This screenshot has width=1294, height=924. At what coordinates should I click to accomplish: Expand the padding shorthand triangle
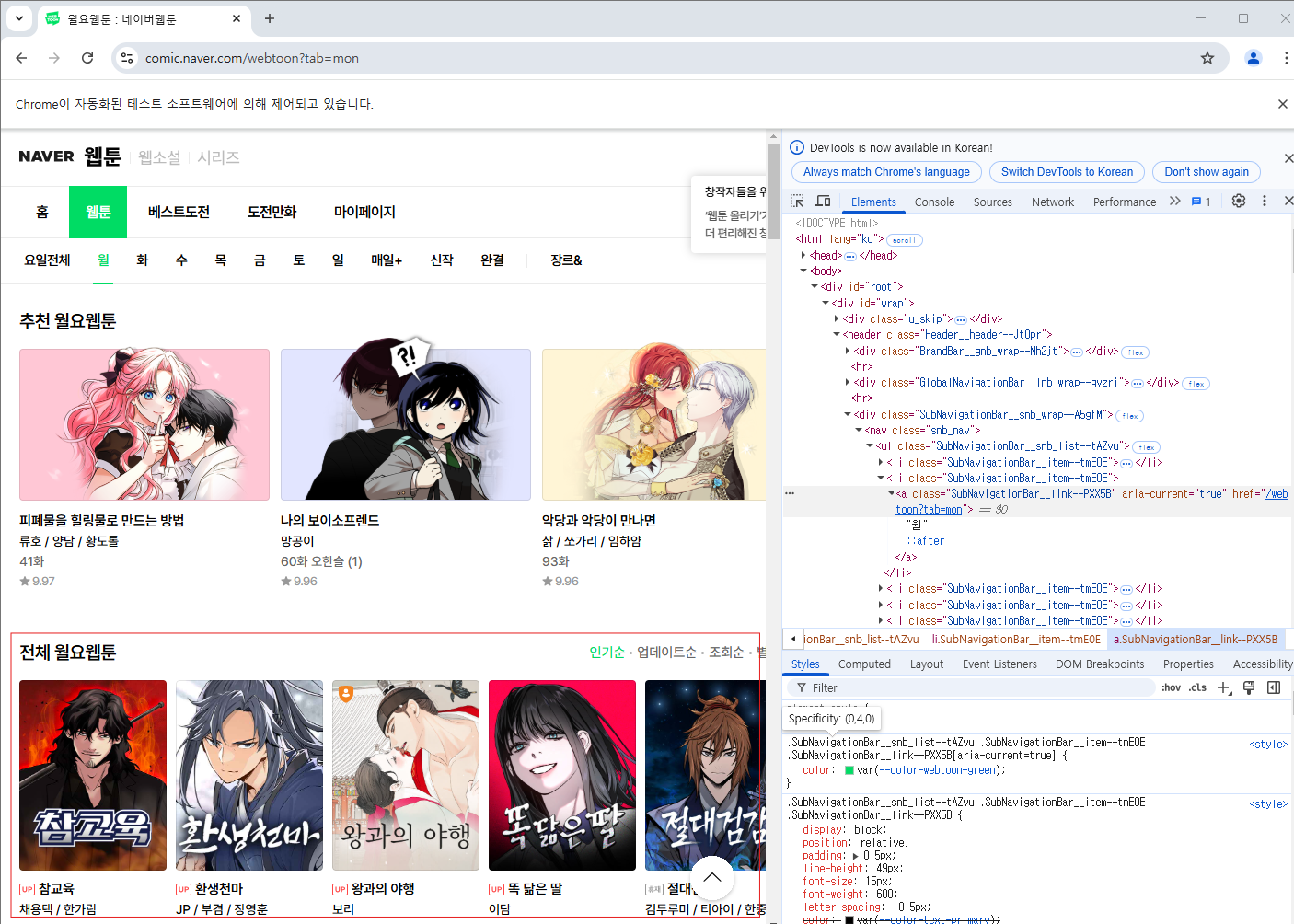pos(855,856)
